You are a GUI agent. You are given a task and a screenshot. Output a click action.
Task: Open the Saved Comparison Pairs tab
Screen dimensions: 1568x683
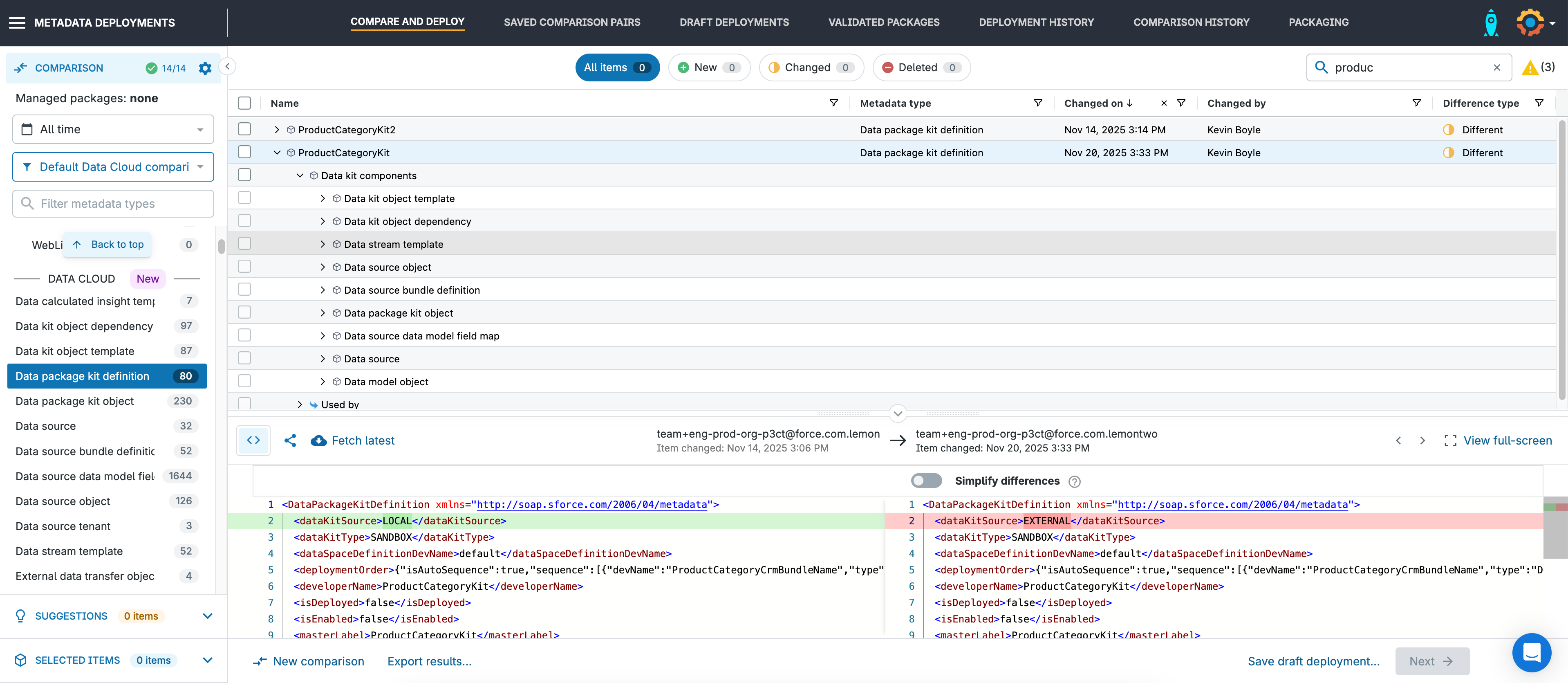pyautogui.click(x=571, y=22)
